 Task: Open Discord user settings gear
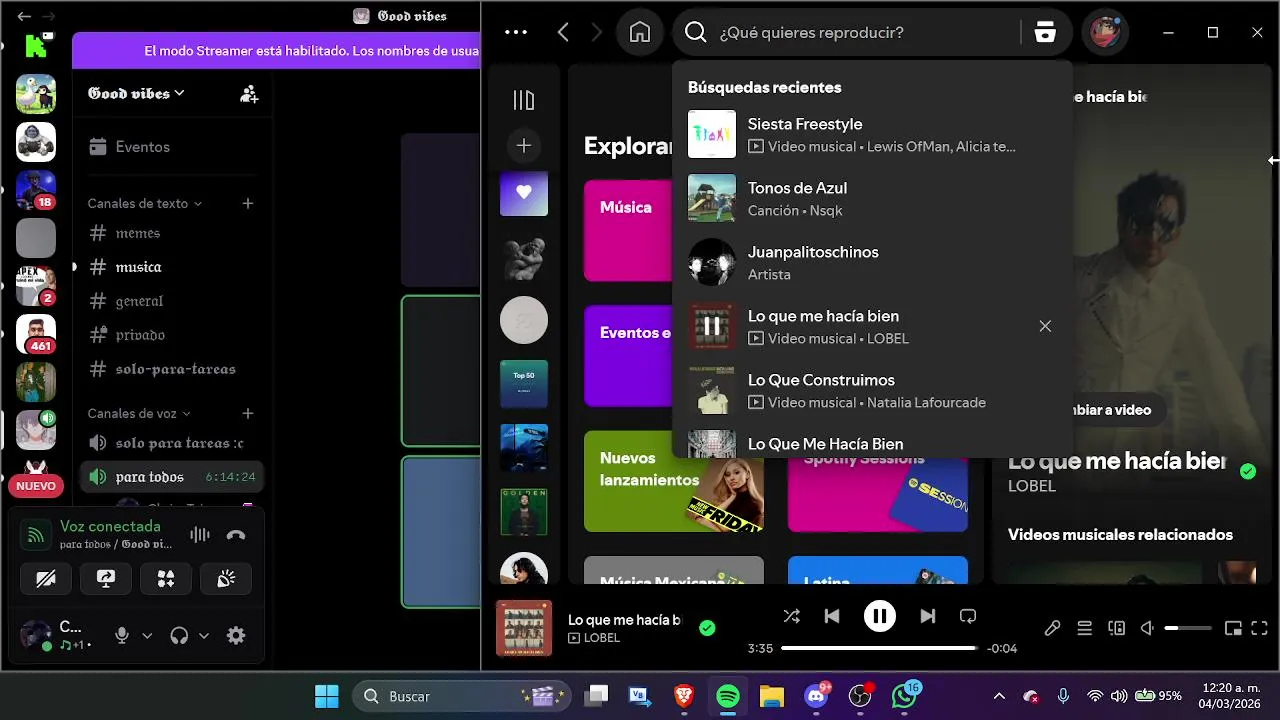coord(236,635)
